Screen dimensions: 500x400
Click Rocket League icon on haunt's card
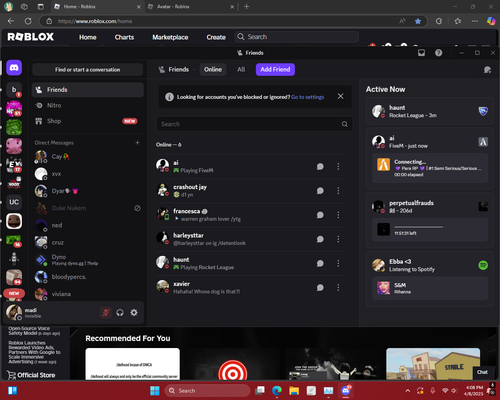pos(483,111)
